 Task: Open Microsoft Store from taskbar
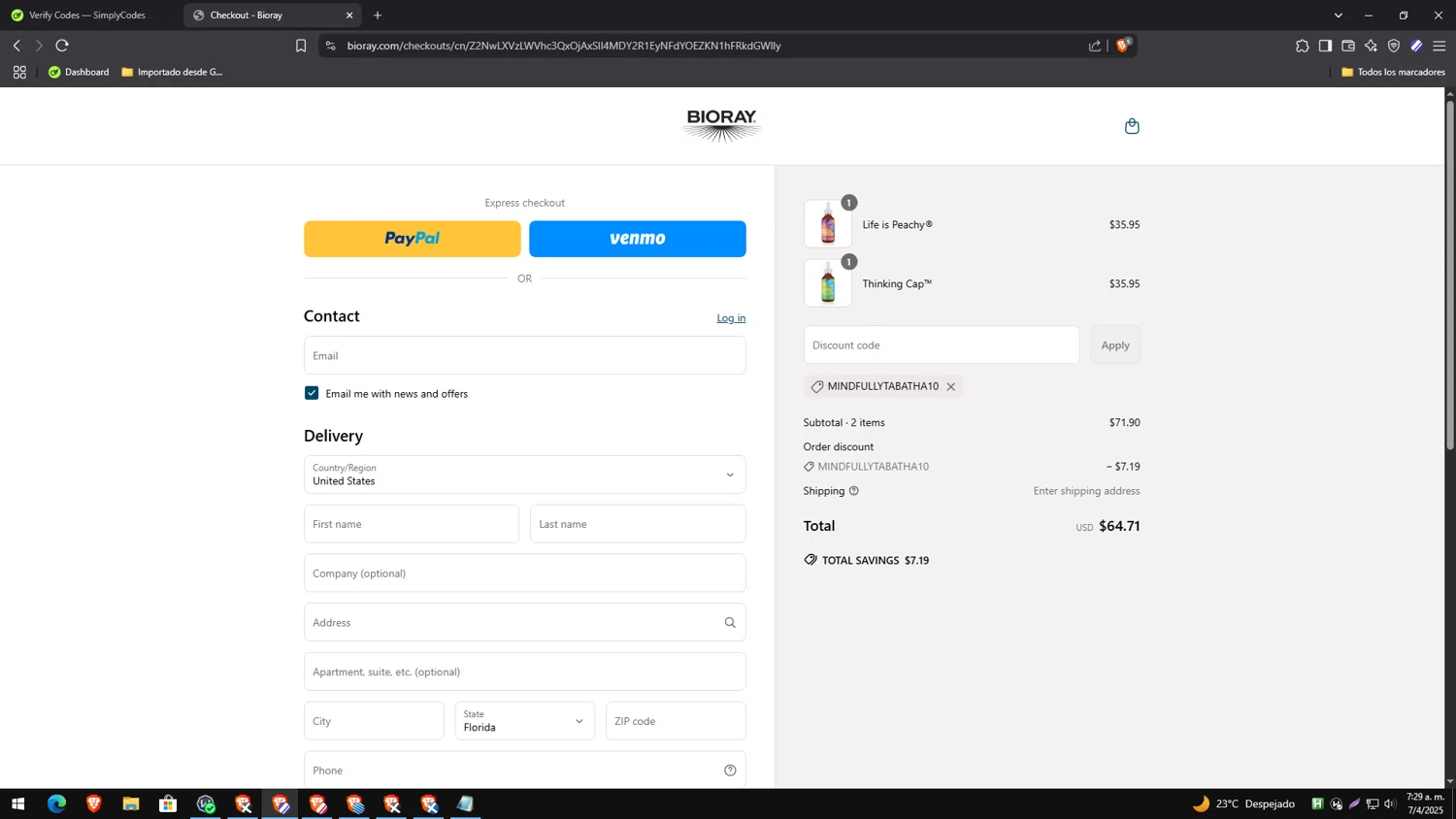coord(168,803)
